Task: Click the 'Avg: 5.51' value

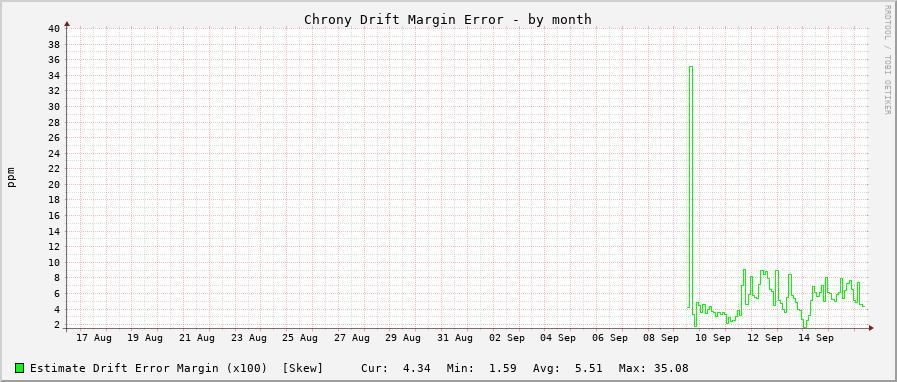Action: 567,368
